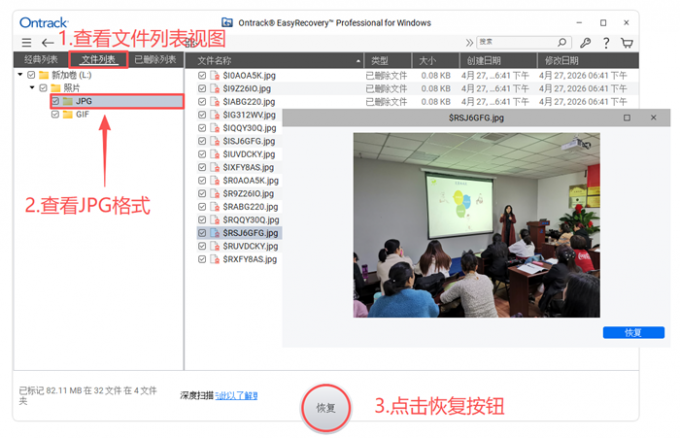Select the GIF folder in tree

(82, 114)
